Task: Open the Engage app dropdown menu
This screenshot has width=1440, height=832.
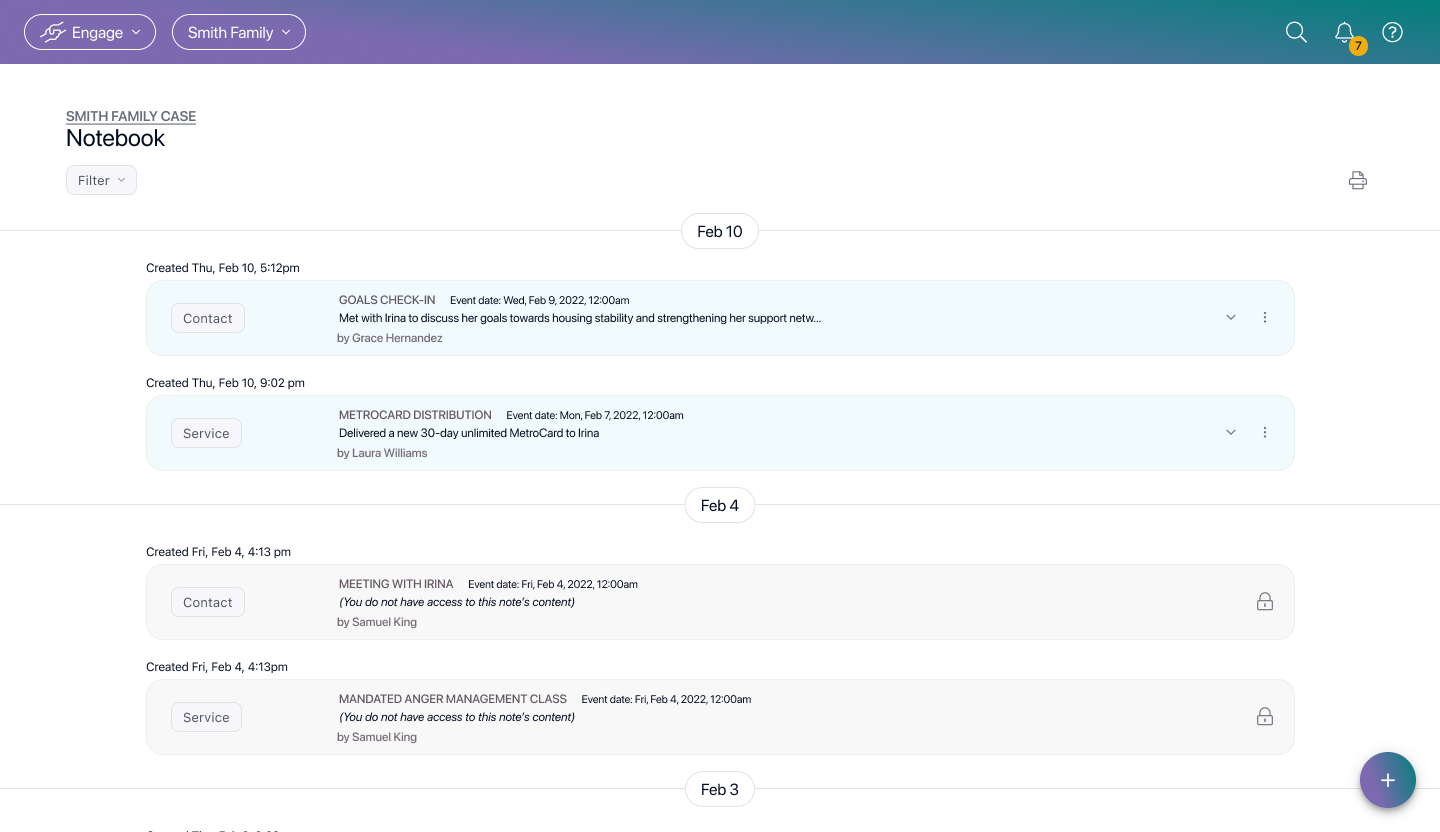Action: tap(90, 32)
